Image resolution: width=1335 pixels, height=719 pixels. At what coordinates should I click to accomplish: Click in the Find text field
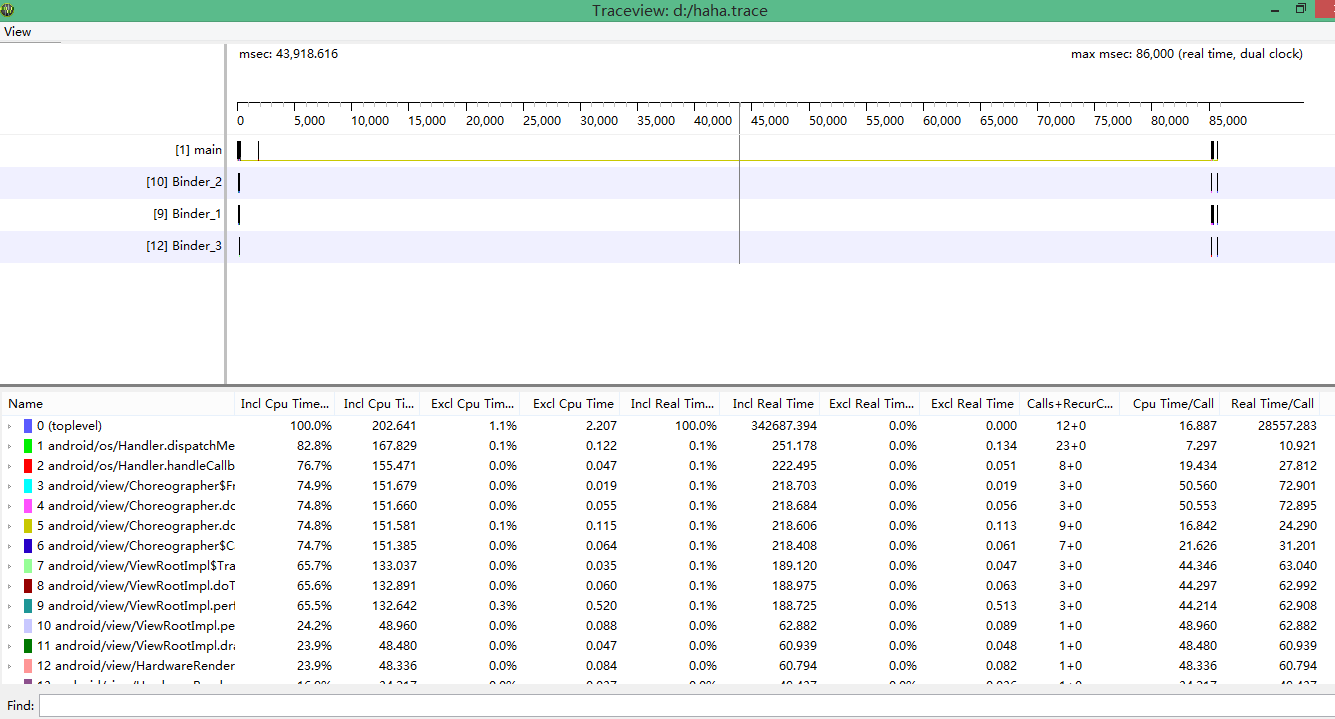pyautogui.click(x=680, y=706)
